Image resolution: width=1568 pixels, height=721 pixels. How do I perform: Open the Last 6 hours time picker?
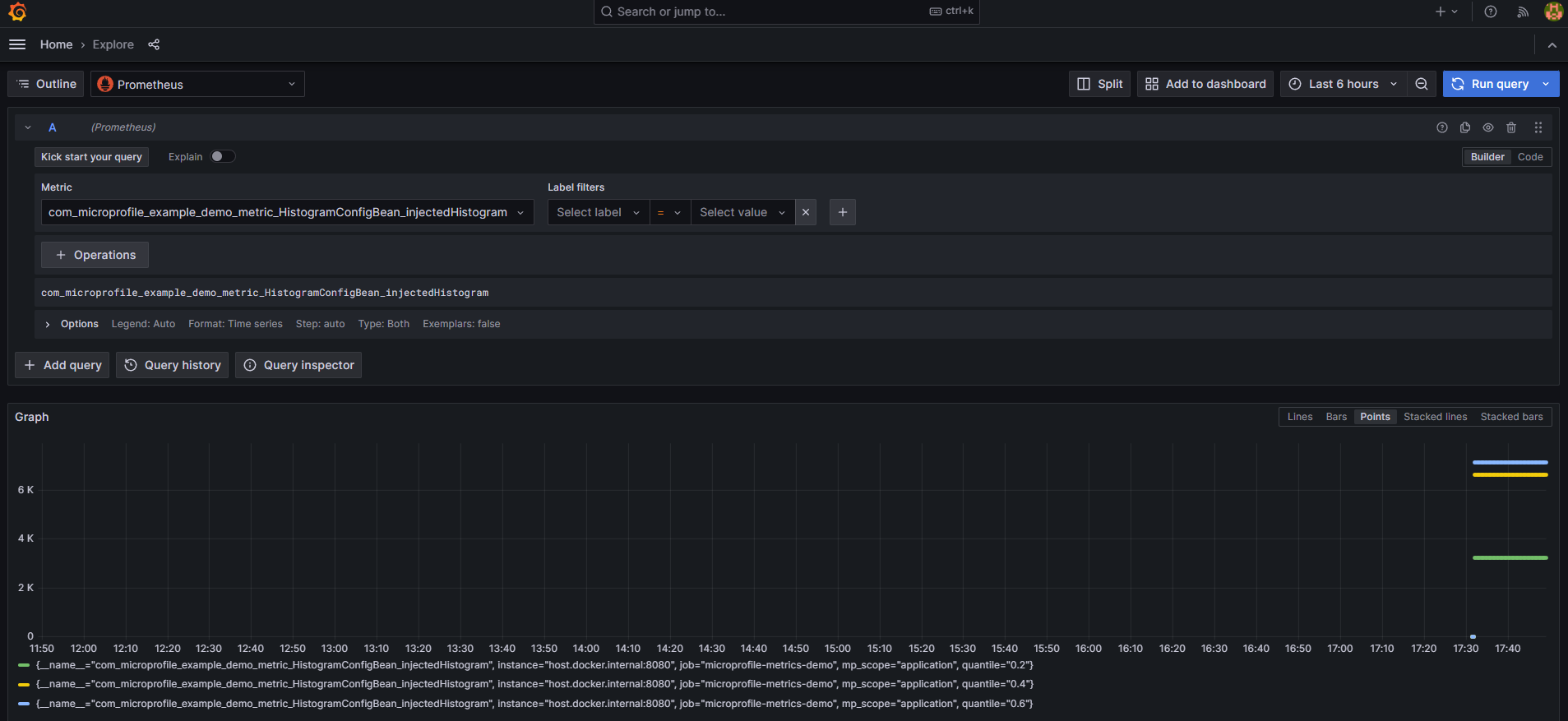click(1343, 84)
